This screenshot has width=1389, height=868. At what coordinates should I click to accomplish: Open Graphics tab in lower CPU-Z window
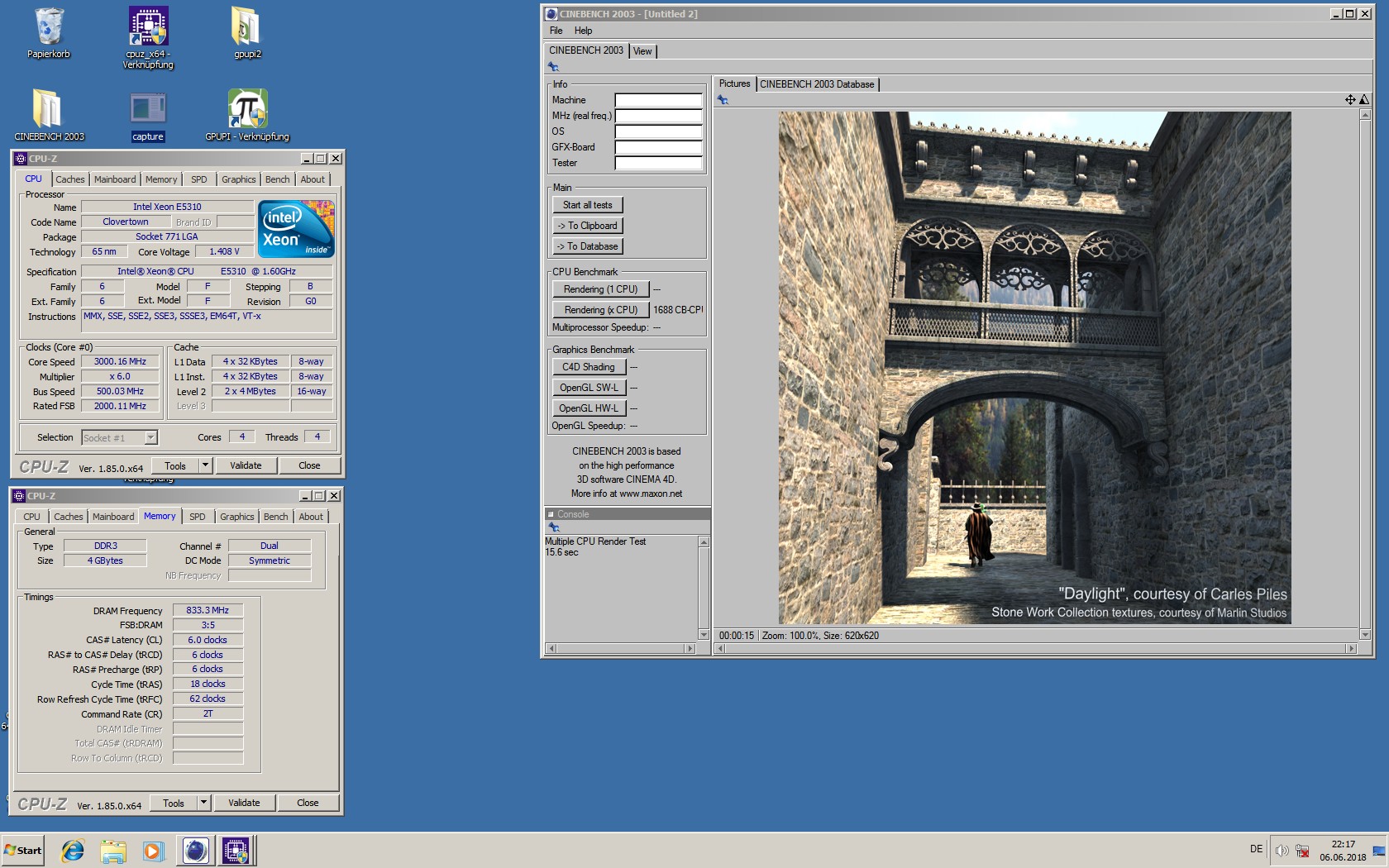[x=237, y=517]
